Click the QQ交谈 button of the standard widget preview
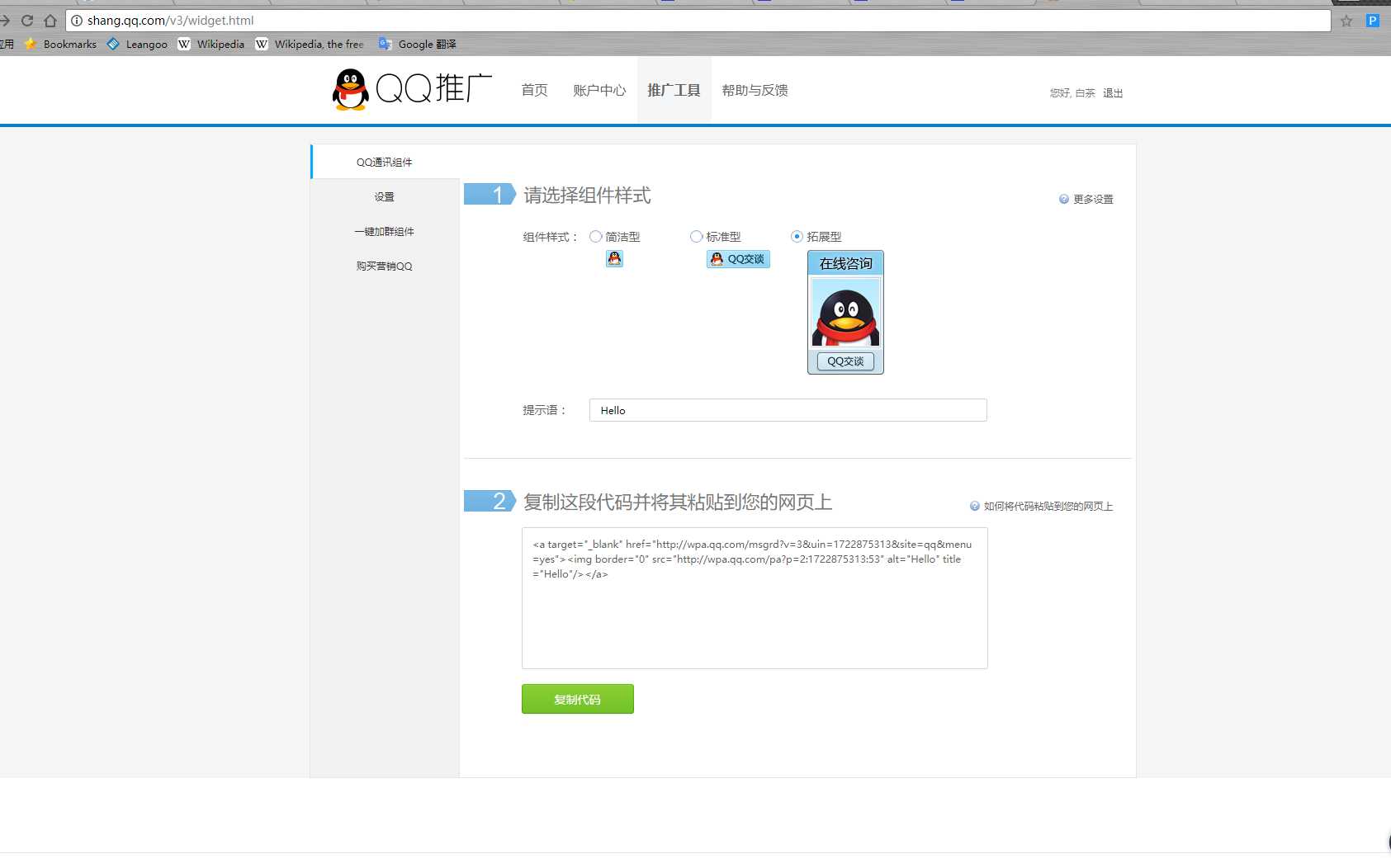The height and width of the screenshot is (868, 1391). [738, 259]
